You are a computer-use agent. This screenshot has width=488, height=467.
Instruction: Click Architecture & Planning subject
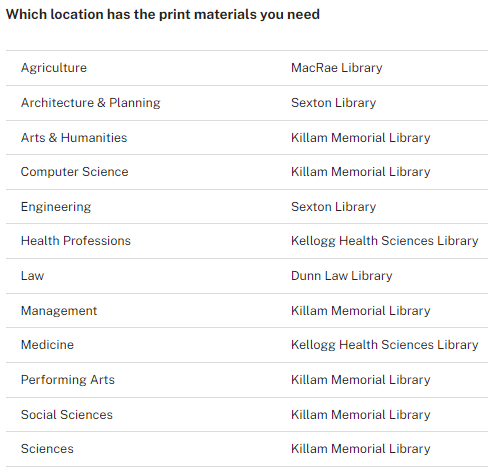pyautogui.click(x=90, y=103)
